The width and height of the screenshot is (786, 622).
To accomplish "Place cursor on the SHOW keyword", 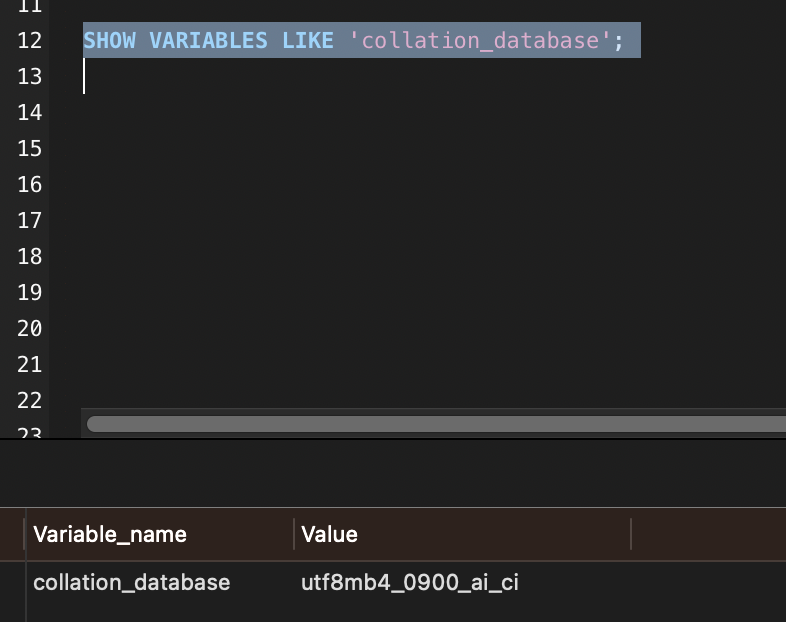I will 109,41.
